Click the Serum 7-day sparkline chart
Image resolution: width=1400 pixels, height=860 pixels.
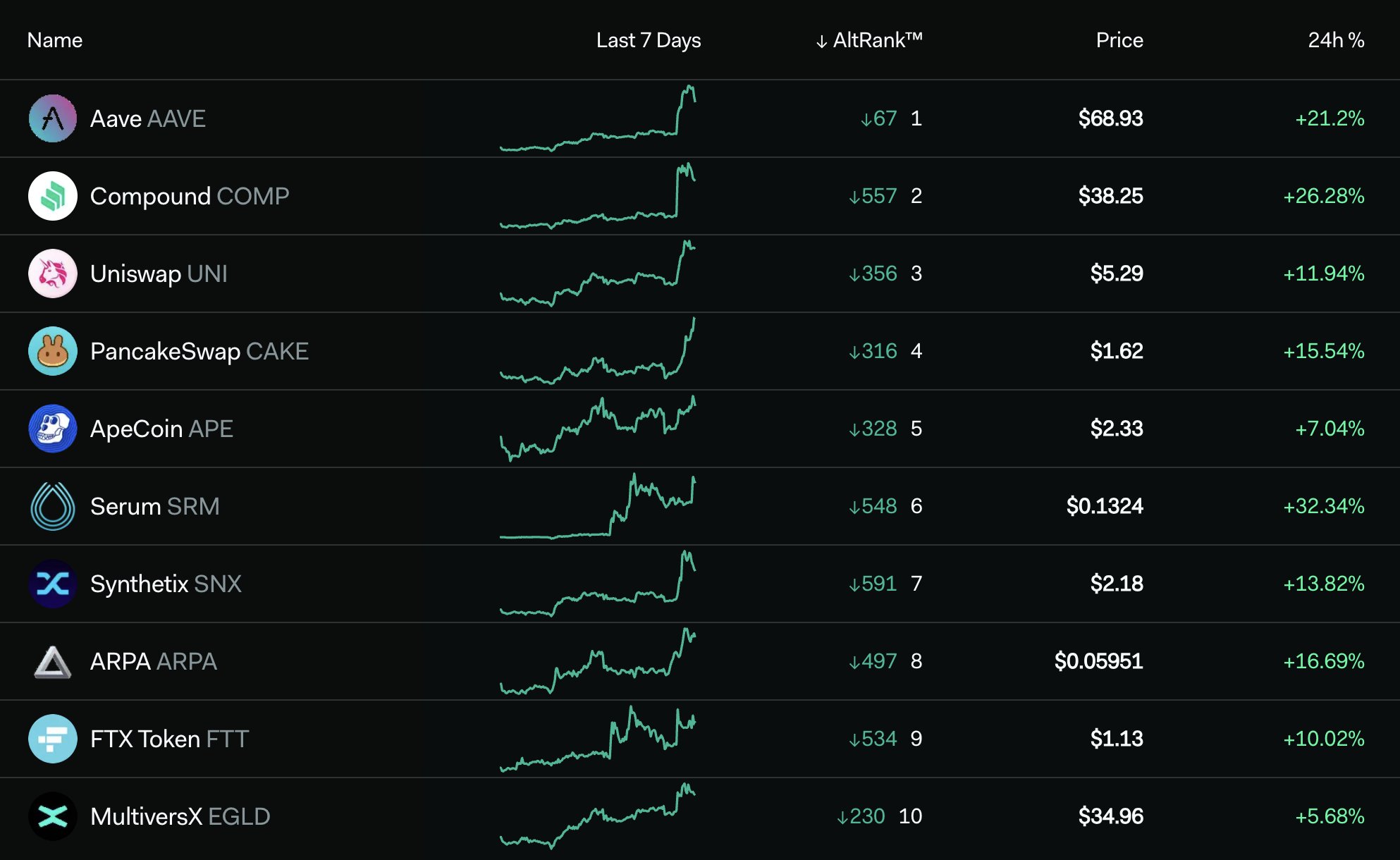pyautogui.click(x=598, y=506)
